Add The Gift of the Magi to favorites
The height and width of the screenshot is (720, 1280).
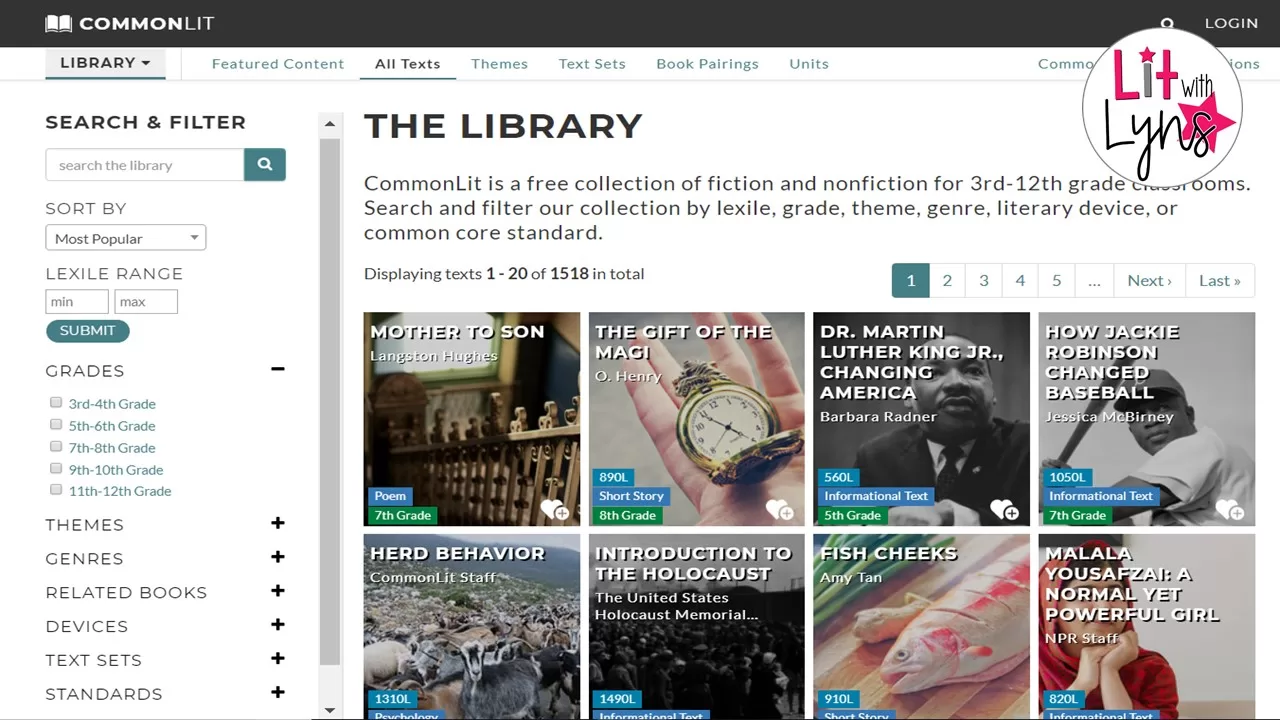pos(779,511)
